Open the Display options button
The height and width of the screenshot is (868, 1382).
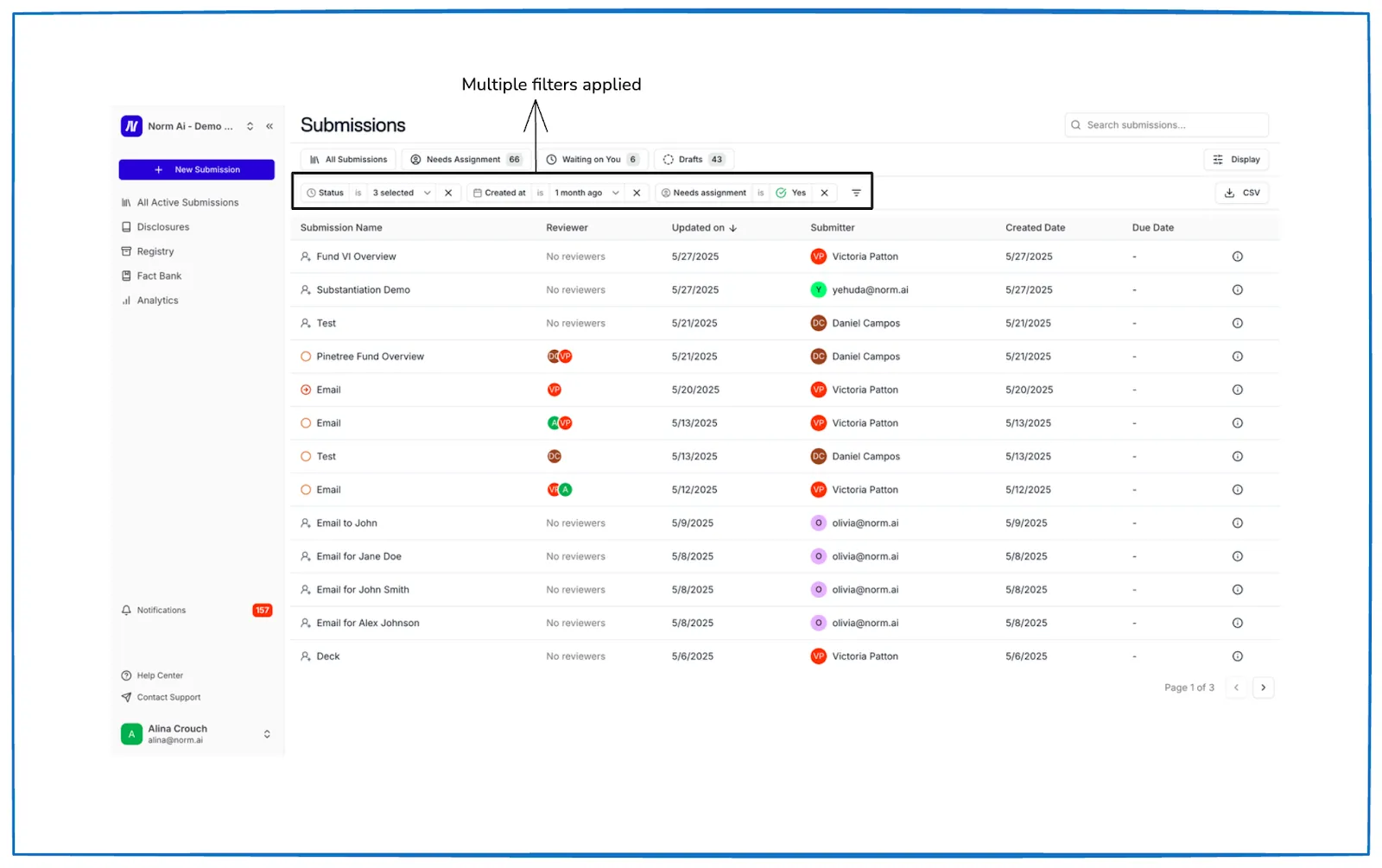pos(1237,160)
